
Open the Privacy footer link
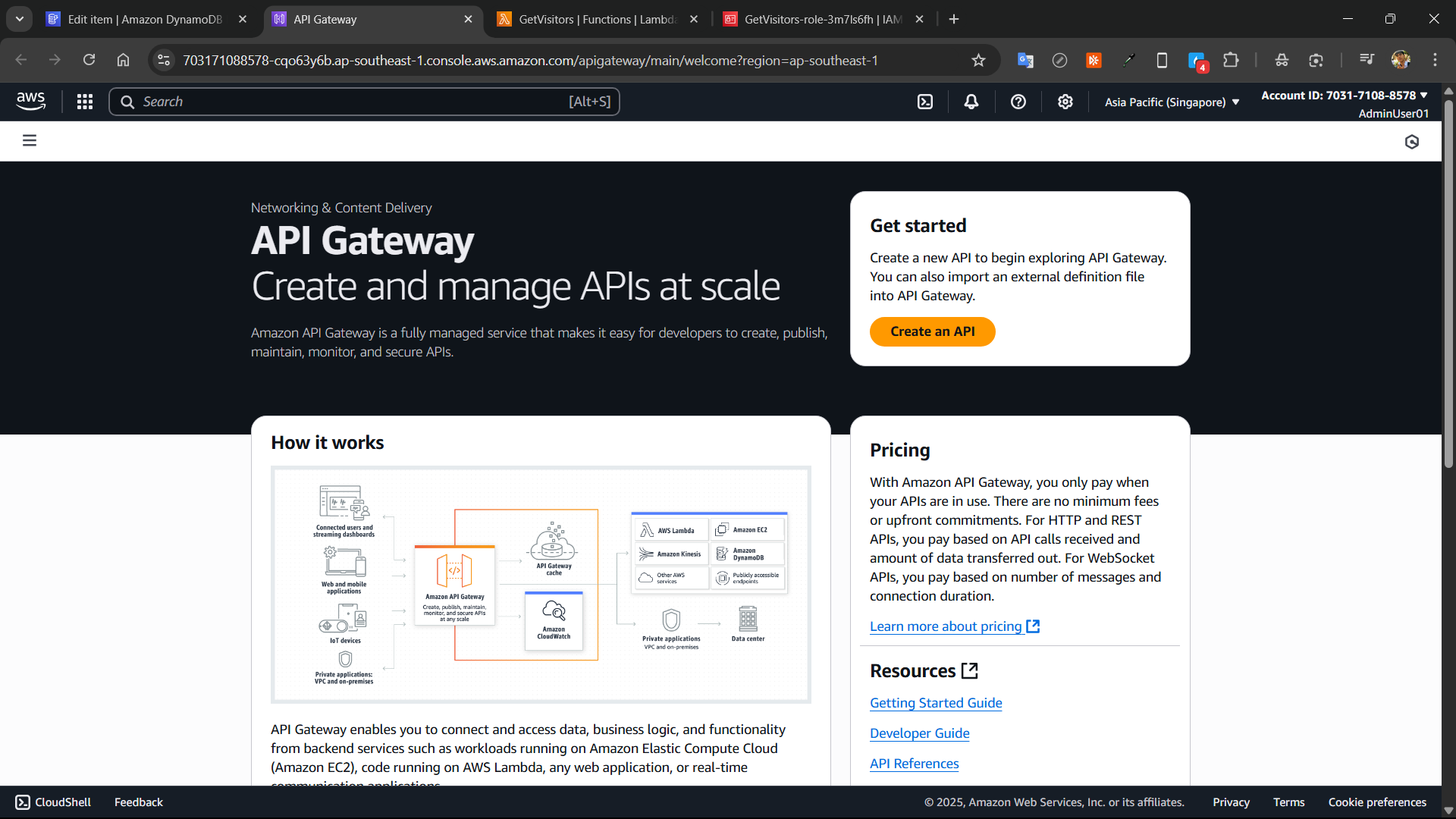[x=1231, y=802]
